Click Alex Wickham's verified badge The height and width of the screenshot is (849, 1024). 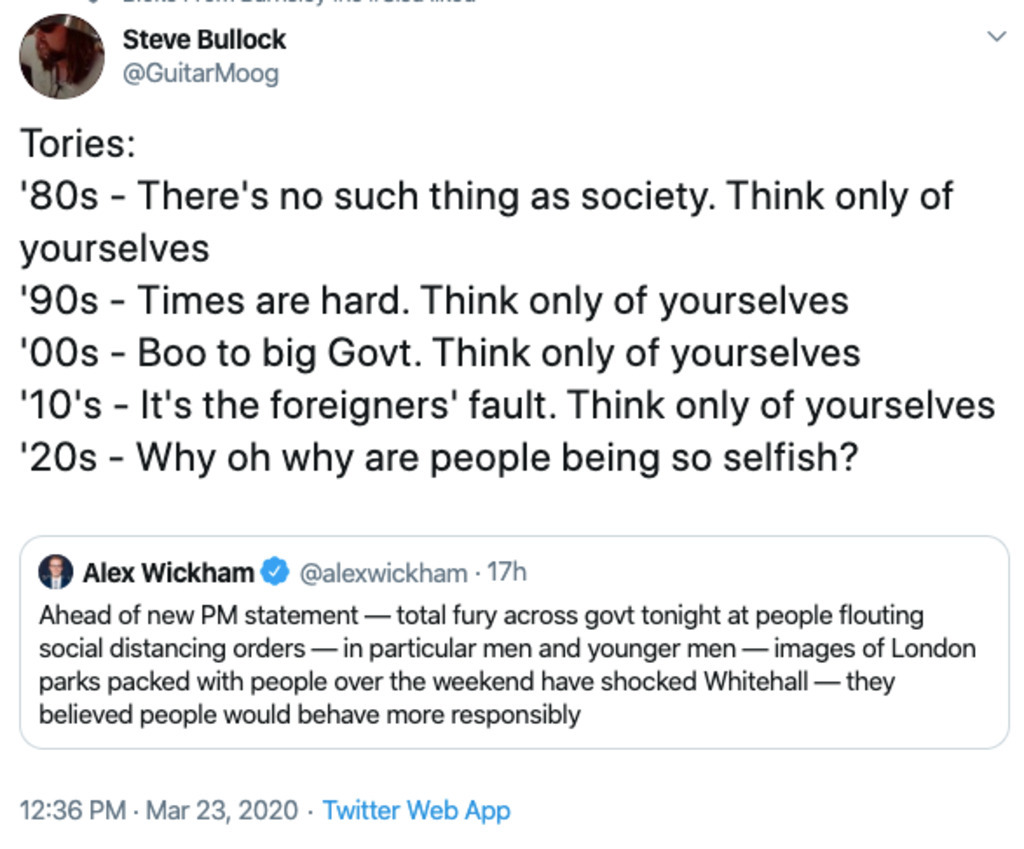(273, 573)
